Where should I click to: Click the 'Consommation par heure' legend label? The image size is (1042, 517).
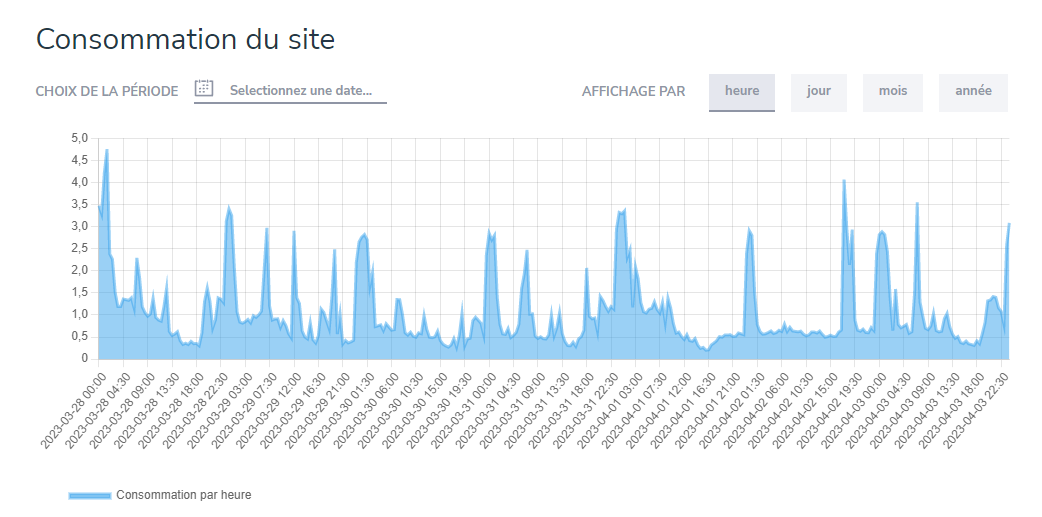[x=183, y=495]
